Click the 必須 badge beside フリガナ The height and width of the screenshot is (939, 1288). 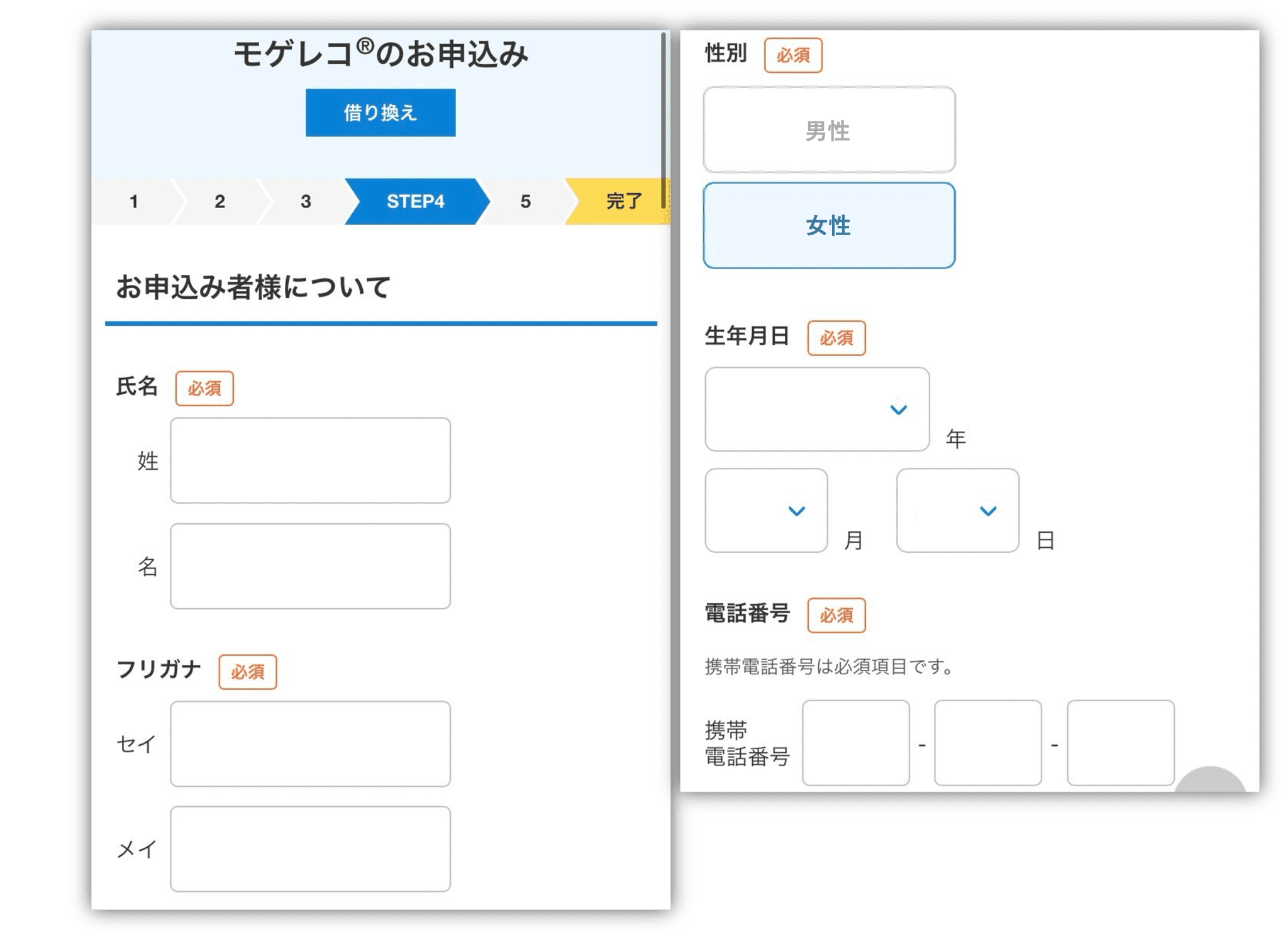click(248, 672)
